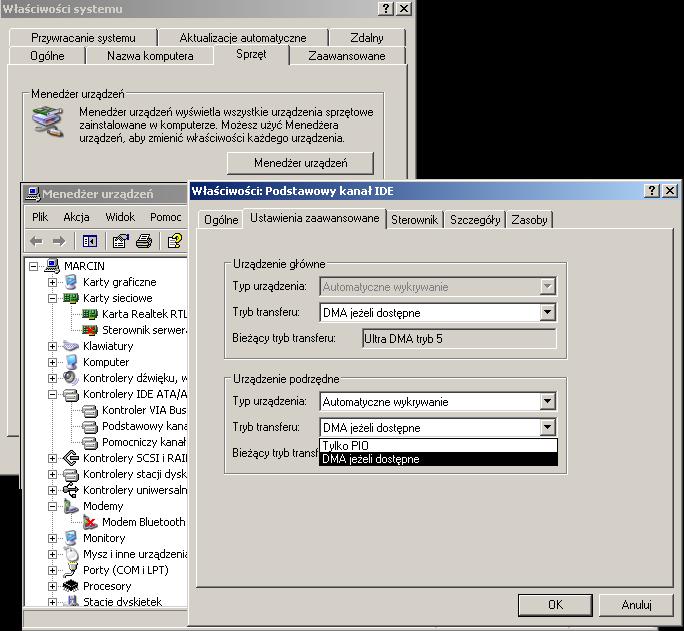Choose Tylko PIO from the dropdown list

[x=438, y=445]
